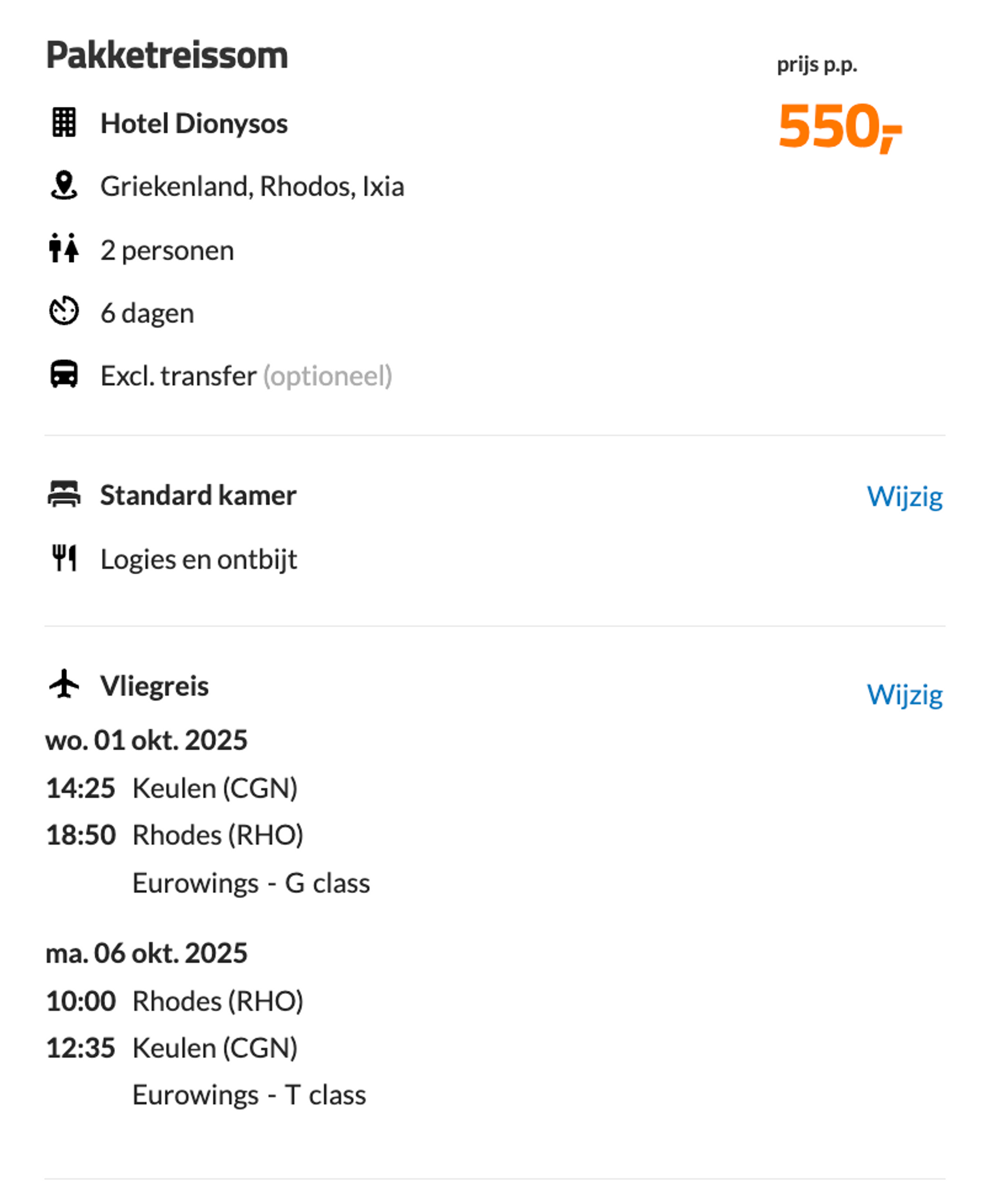Click outbound date wo. 01 okt. 2025
Viewport: 1007px width, 1204px height.
(x=146, y=740)
